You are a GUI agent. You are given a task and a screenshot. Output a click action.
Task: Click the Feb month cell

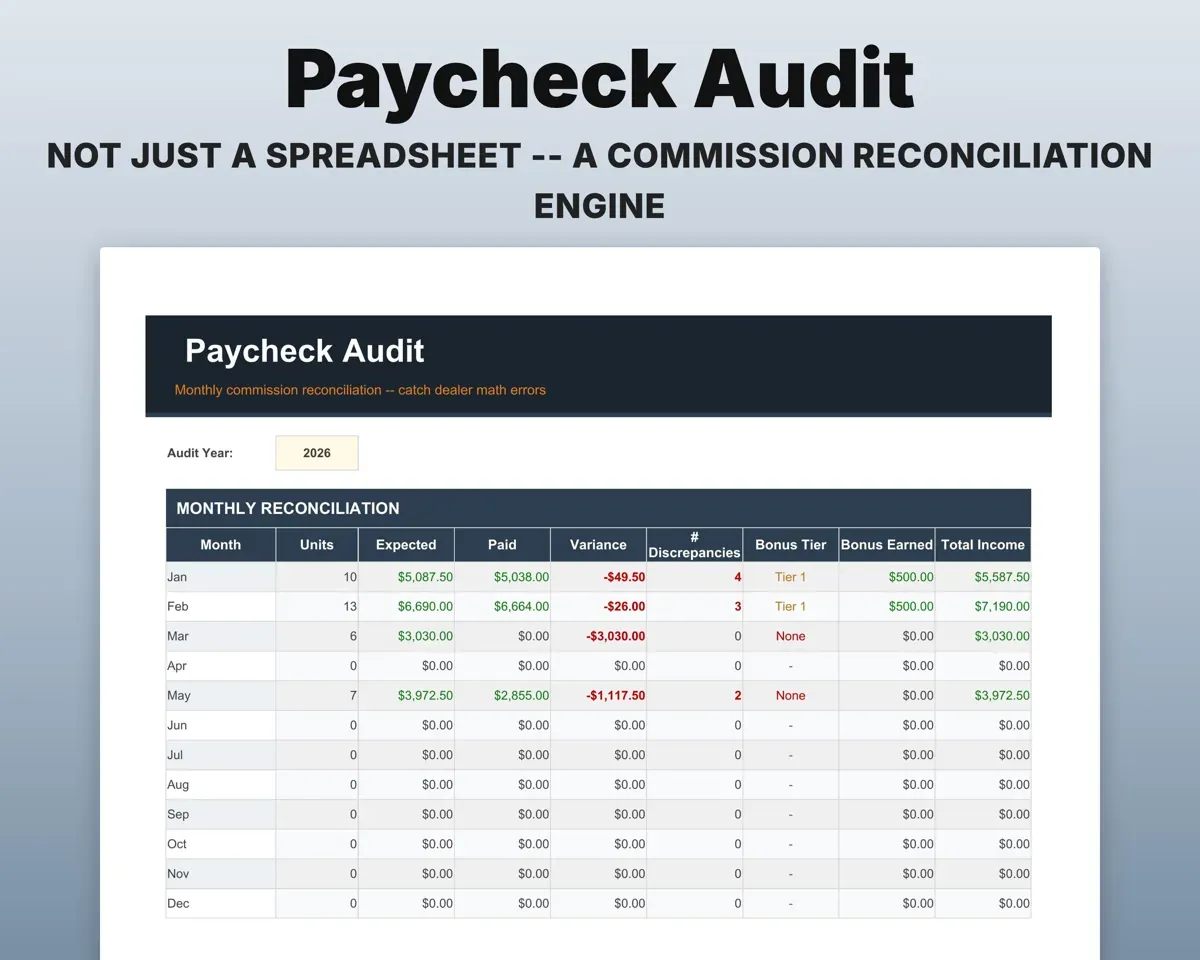[221, 606]
